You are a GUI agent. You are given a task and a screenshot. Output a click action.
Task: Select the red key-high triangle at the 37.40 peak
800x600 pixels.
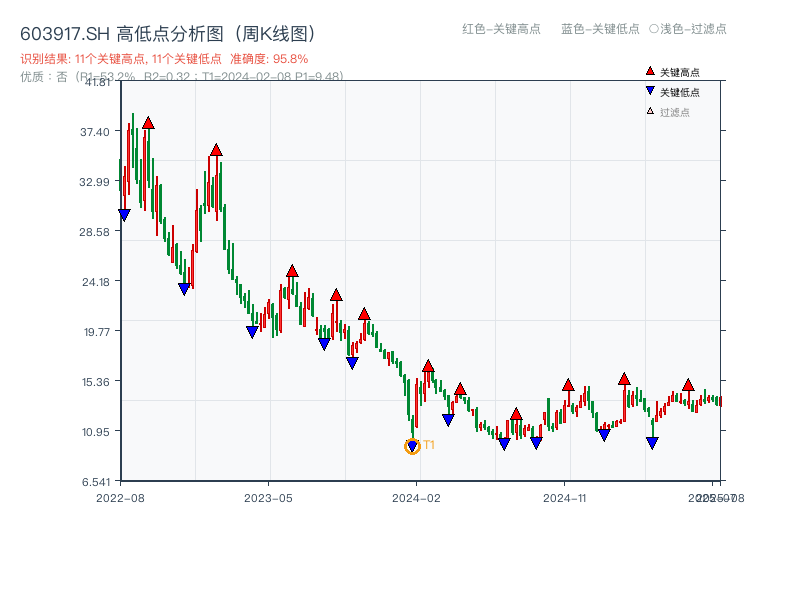(x=148, y=123)
